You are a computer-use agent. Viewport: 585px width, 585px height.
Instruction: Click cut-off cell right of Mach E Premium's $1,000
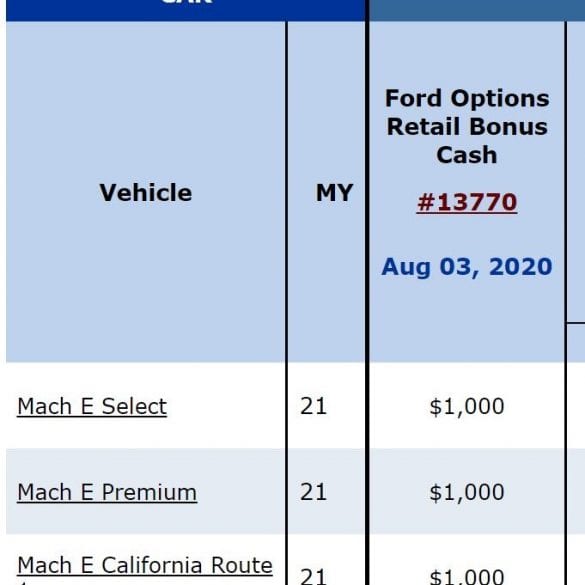coord(576,491)
